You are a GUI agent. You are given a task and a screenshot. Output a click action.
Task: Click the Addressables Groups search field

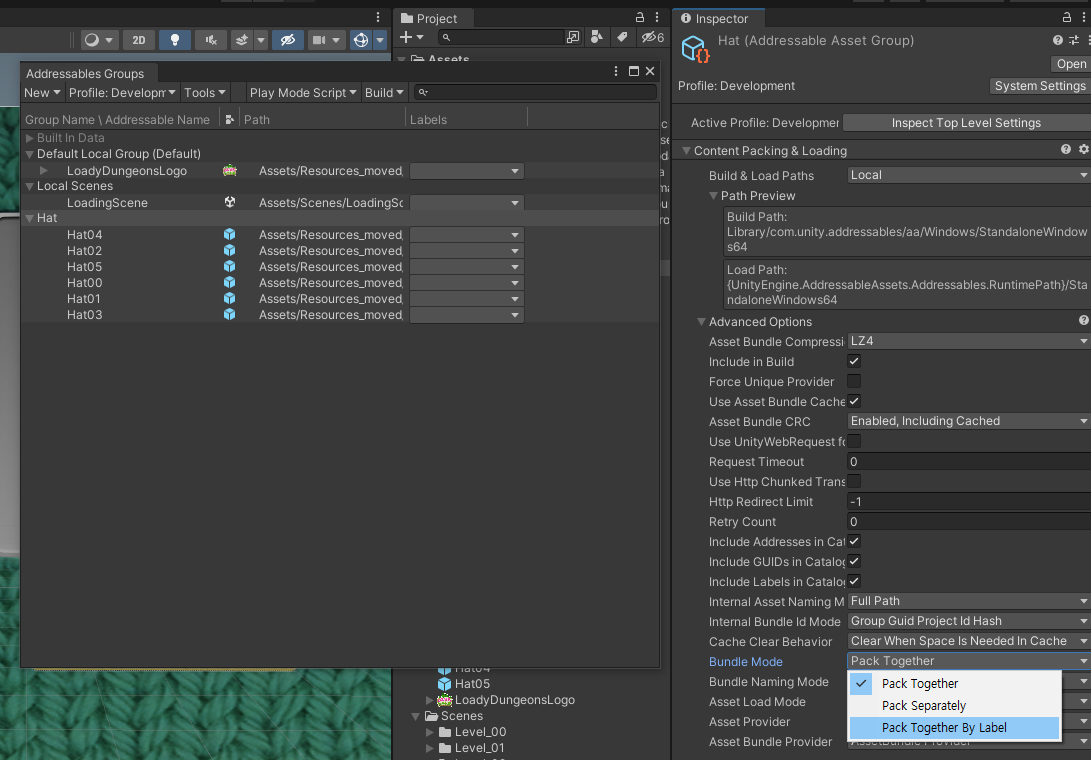pyautogui.click(x=535, y=93)
